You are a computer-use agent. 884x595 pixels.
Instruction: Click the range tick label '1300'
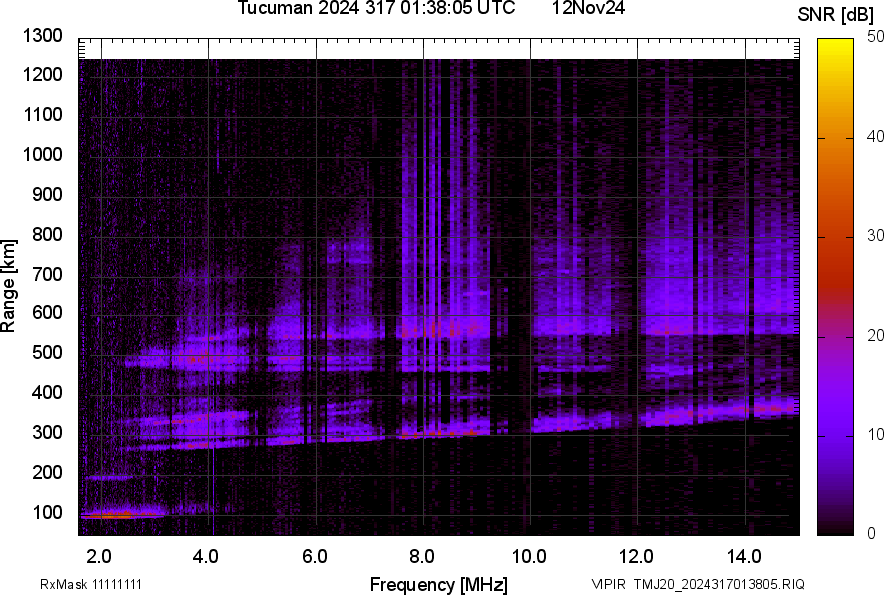coord(42,36)
